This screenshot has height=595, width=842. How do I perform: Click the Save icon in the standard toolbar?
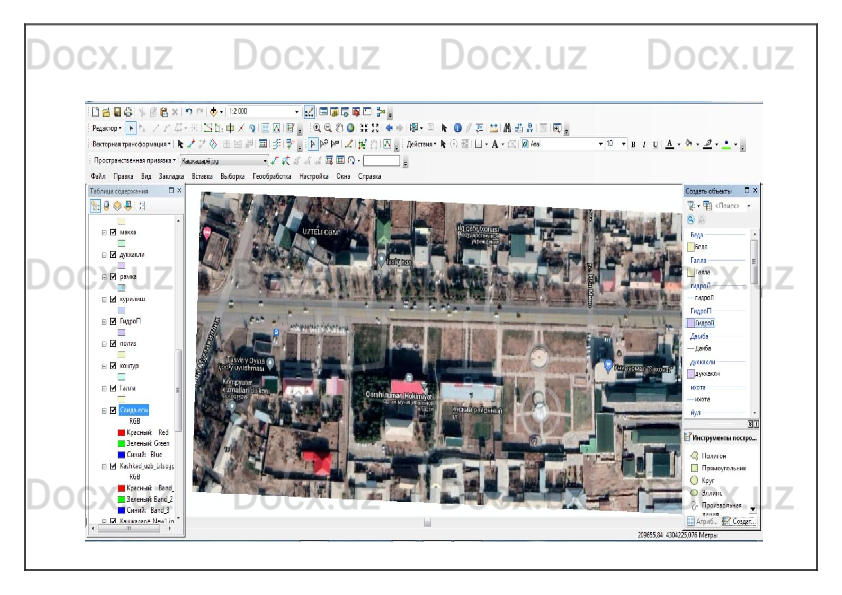point(117,111)
